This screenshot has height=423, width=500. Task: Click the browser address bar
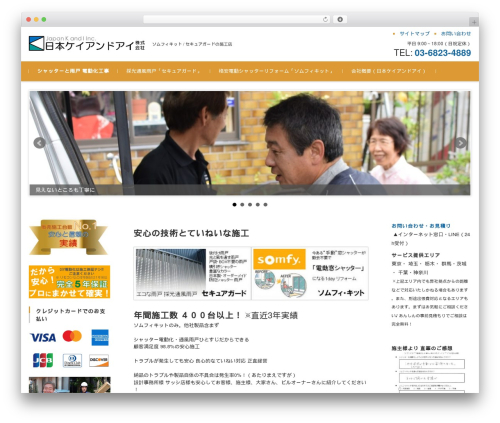236,19
